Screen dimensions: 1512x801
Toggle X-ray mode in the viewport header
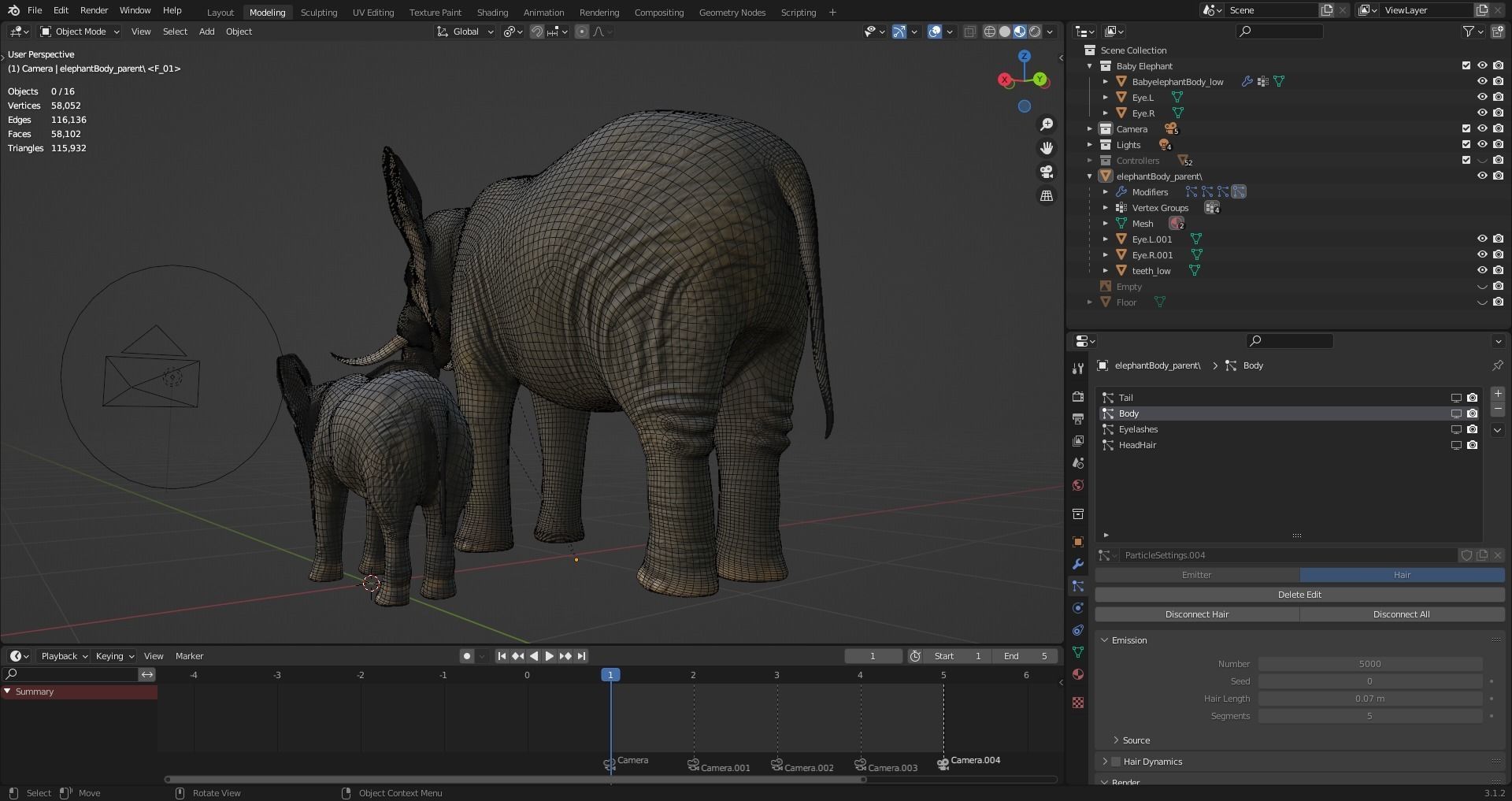coord(970,32)
